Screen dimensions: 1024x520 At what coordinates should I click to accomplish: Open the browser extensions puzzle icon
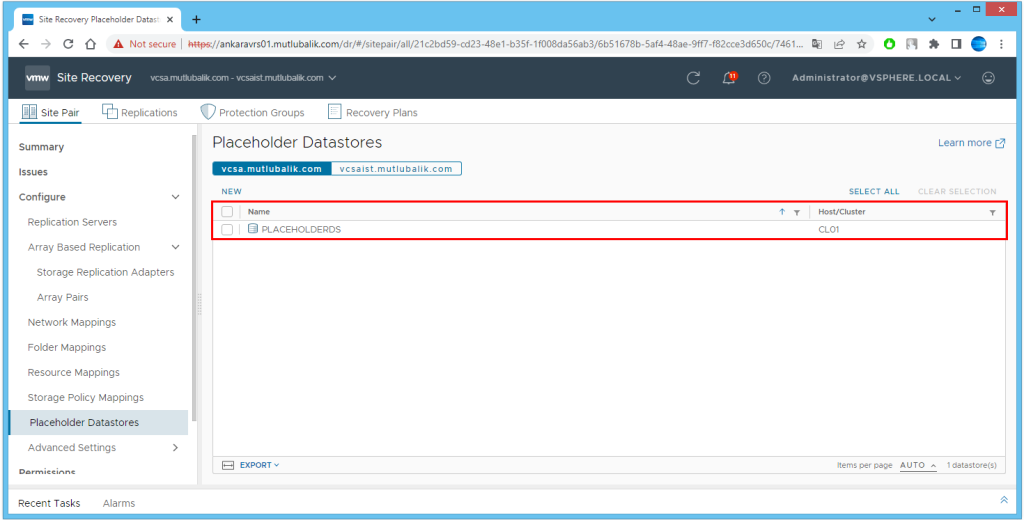click(934, 44)
